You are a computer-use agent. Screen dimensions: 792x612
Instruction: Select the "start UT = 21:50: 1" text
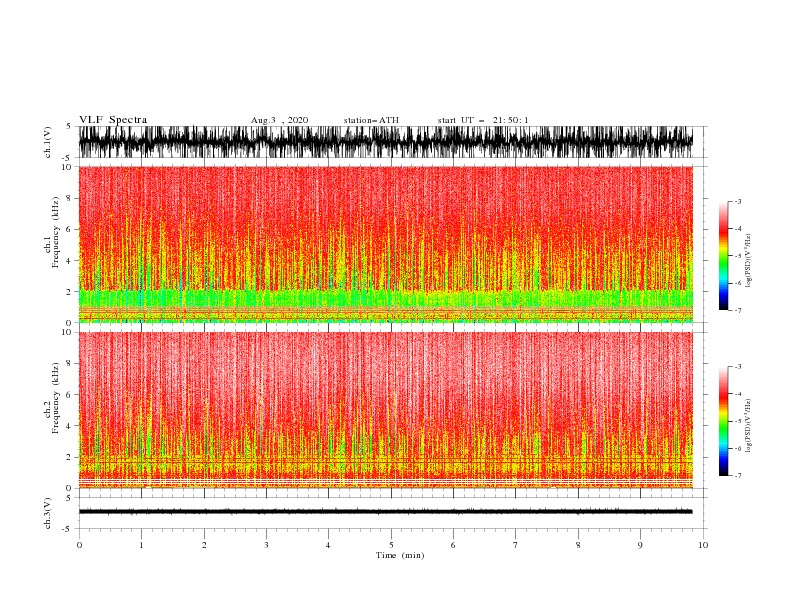click(x=483, y=120)
